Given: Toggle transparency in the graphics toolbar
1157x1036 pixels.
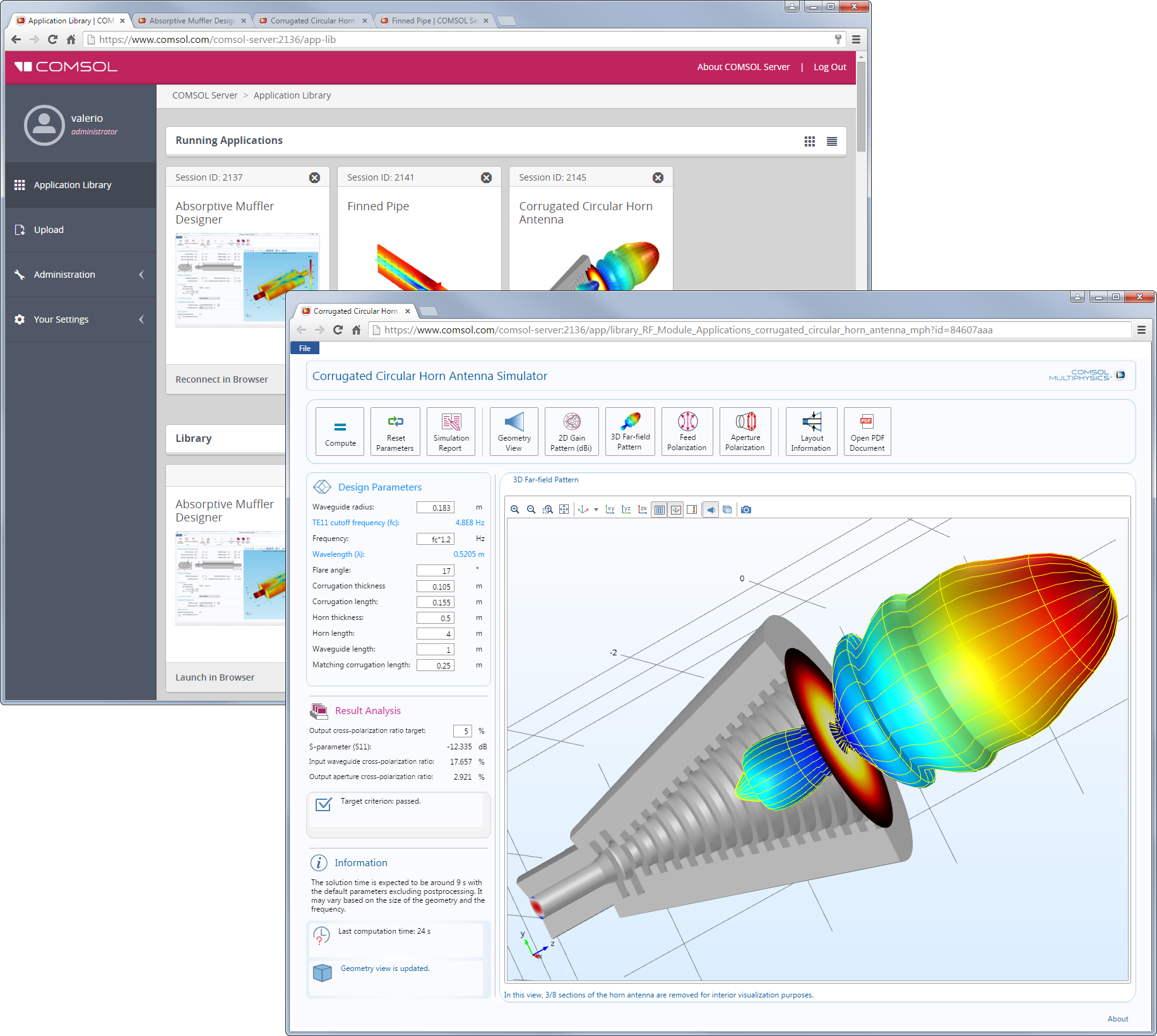Looking at the screenshot, I should coord(727,509).
